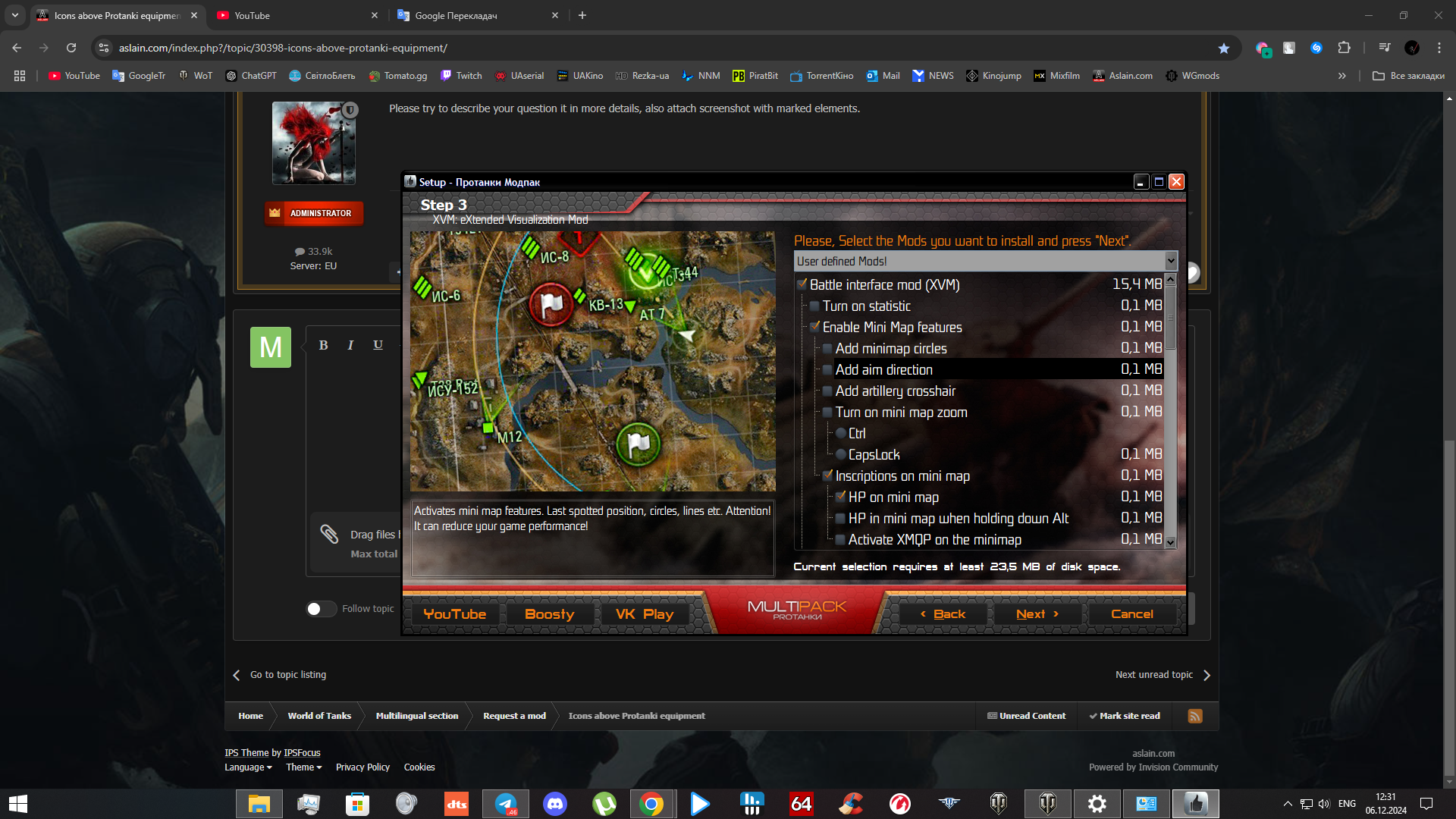Open Discord from the taskbar
Image resolution: width=1456 pixels, height=819 pixels.
[x=556, y=804]
